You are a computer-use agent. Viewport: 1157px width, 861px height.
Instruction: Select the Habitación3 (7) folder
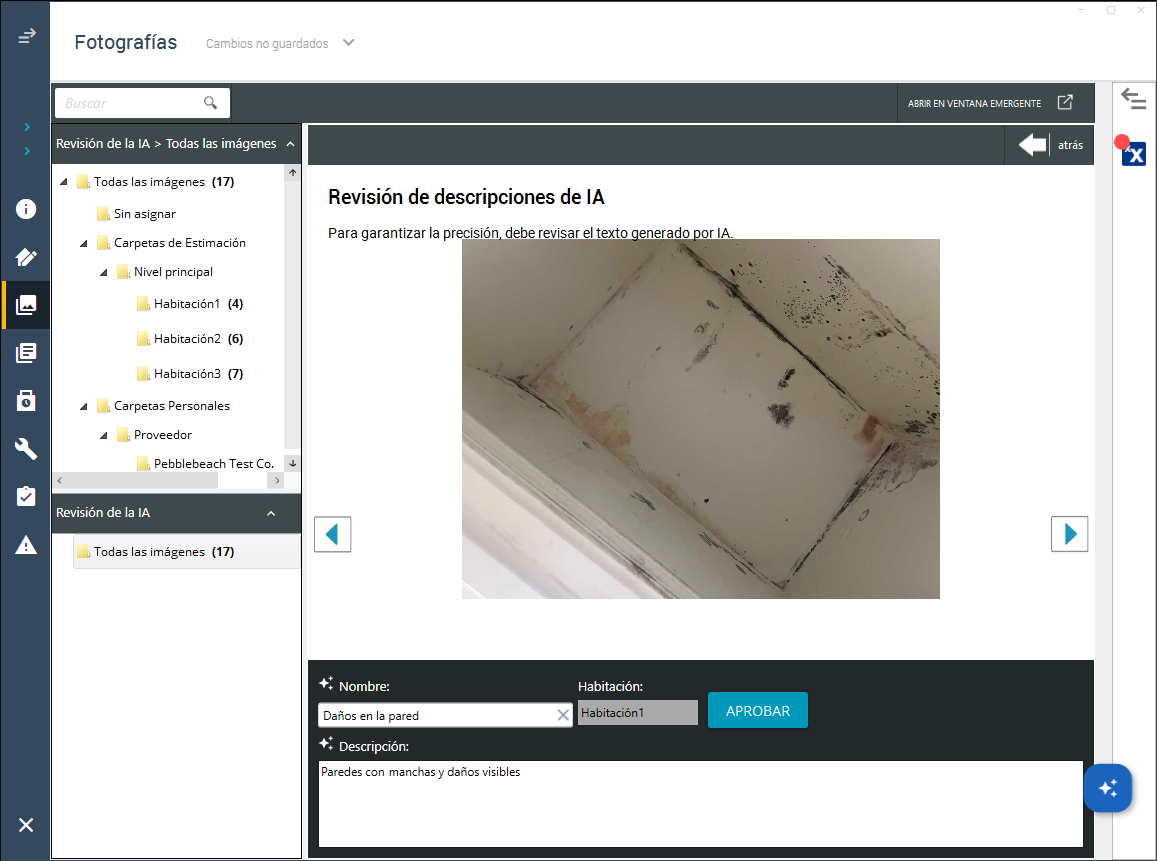(x=190, y=373)
